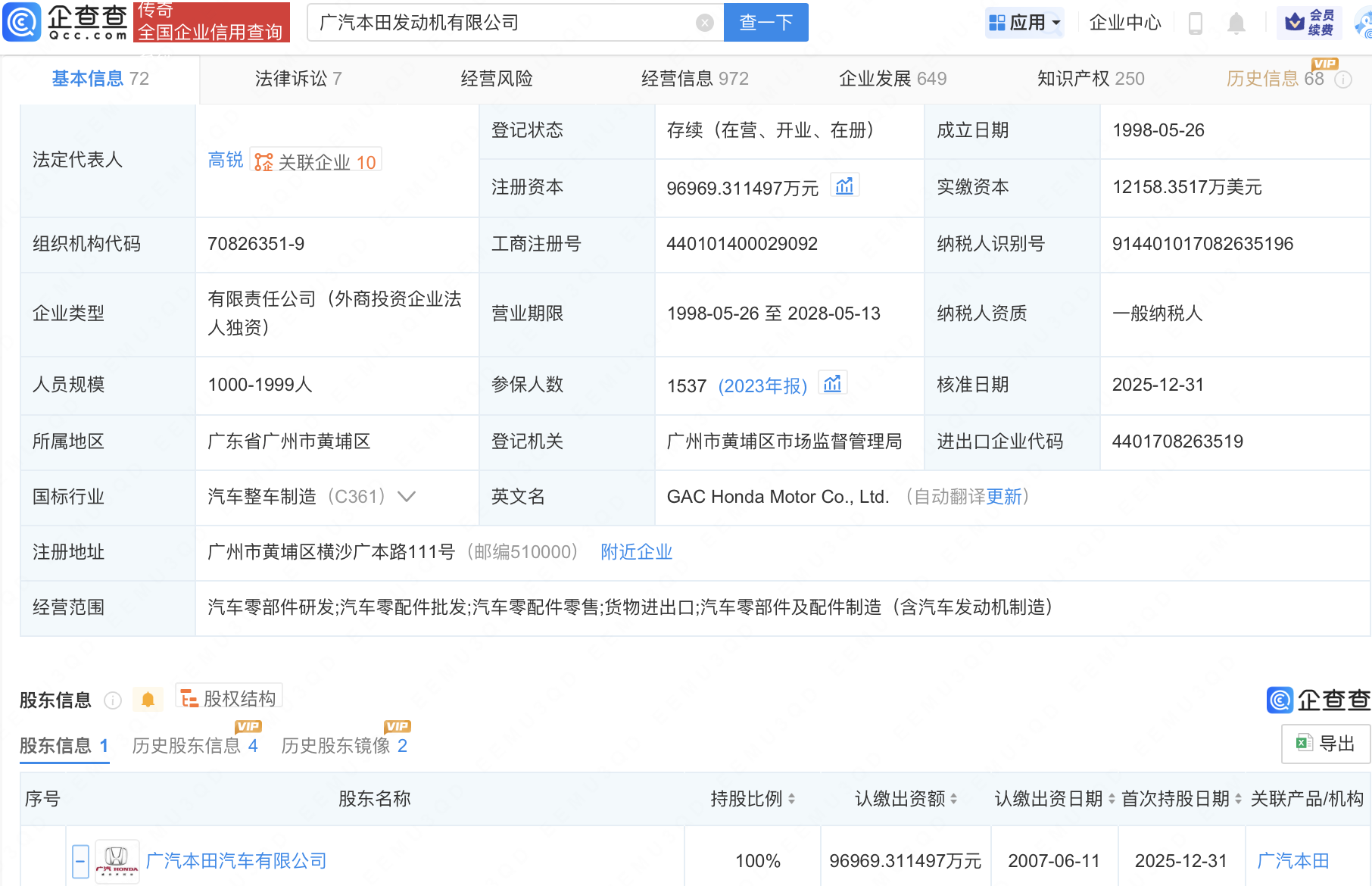Click the 查一下 search button
This screenshot has width=1372, height=886.
pyautogui.click(x=766, y=23)
